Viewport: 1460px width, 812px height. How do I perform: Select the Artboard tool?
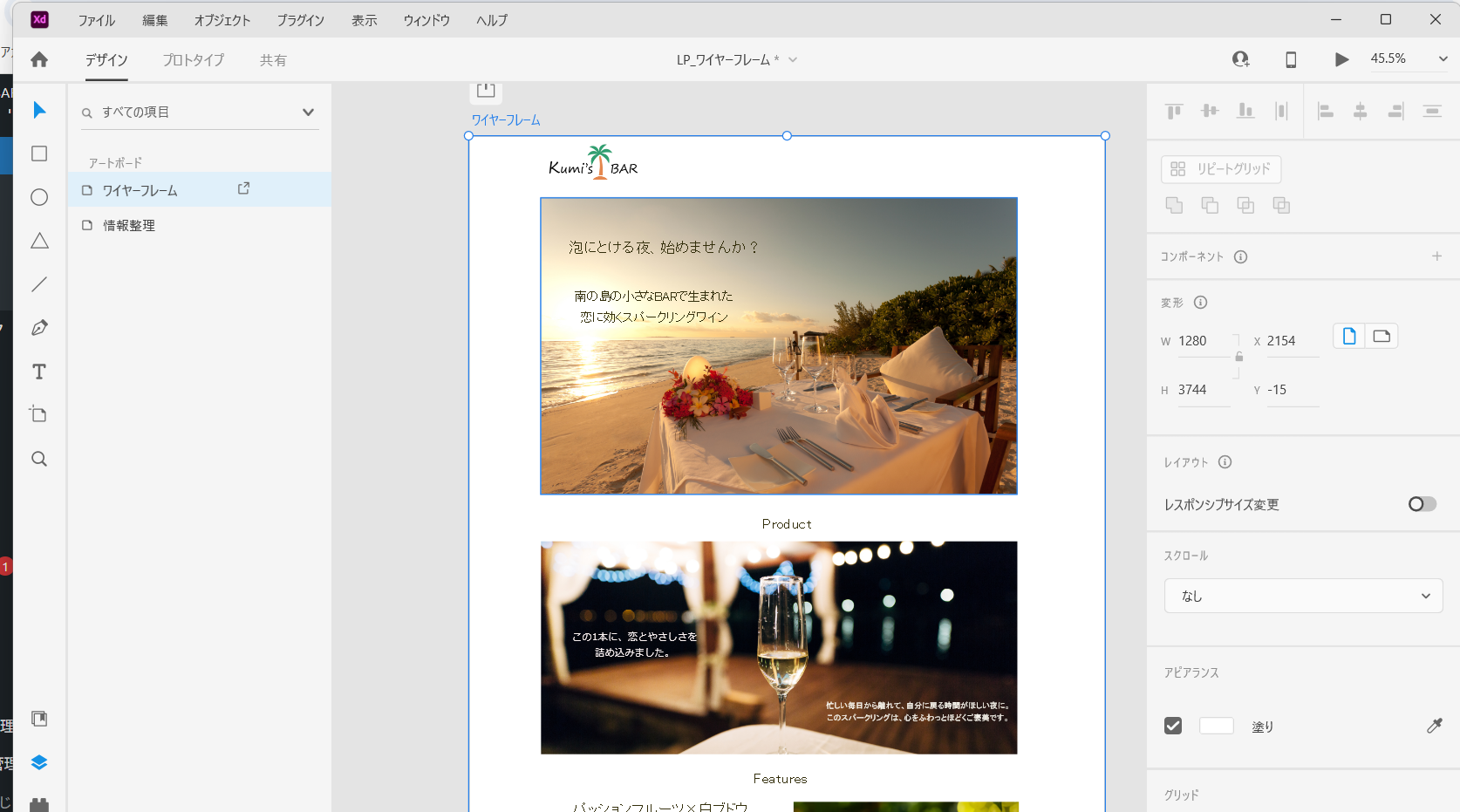(39, 415)
